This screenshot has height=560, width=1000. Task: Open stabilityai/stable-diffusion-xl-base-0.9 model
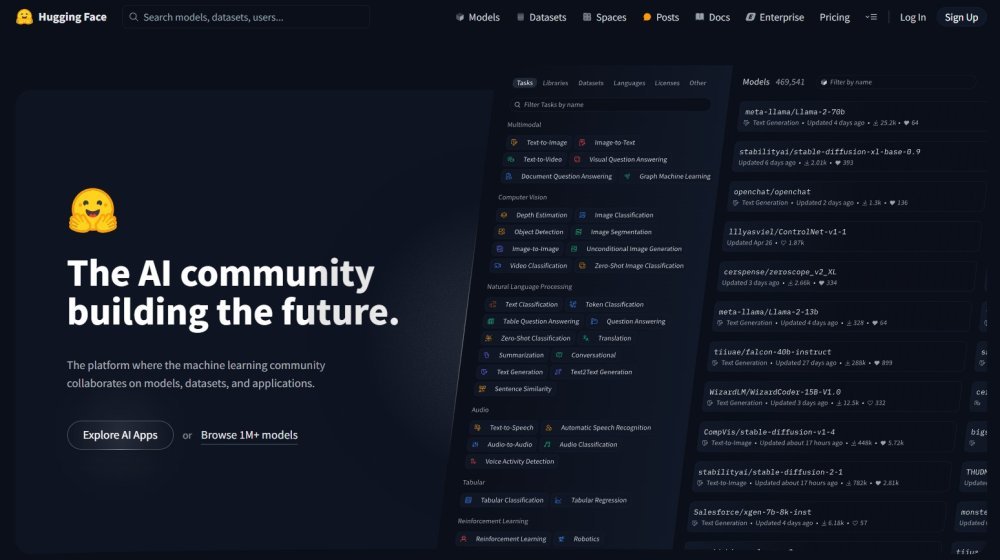pos(858,157)
